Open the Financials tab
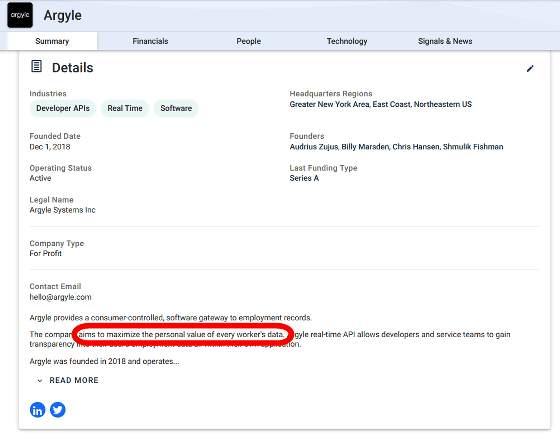 (x=150, y=41)
